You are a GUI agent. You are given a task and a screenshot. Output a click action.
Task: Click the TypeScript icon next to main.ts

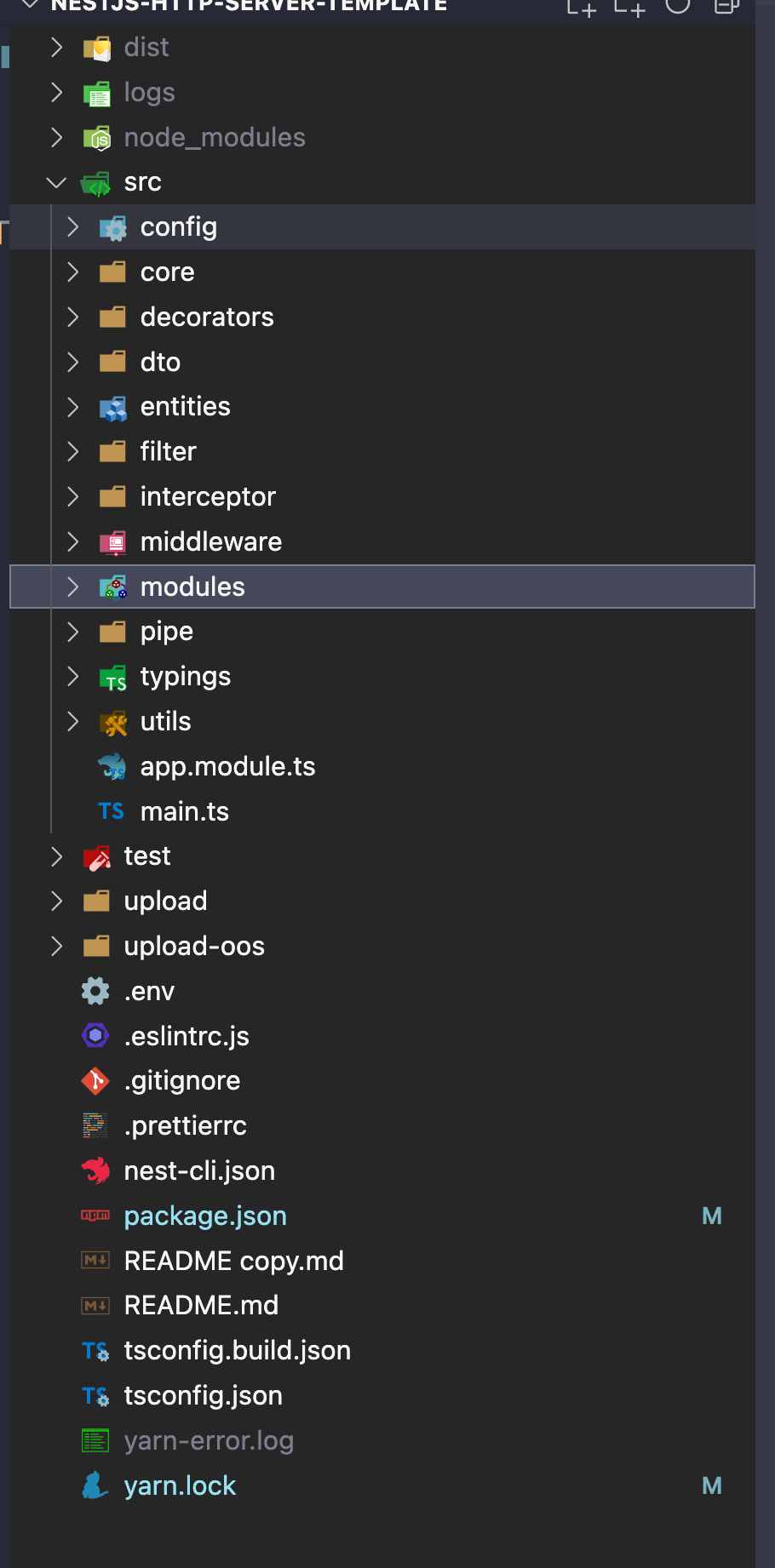point(112,811)
